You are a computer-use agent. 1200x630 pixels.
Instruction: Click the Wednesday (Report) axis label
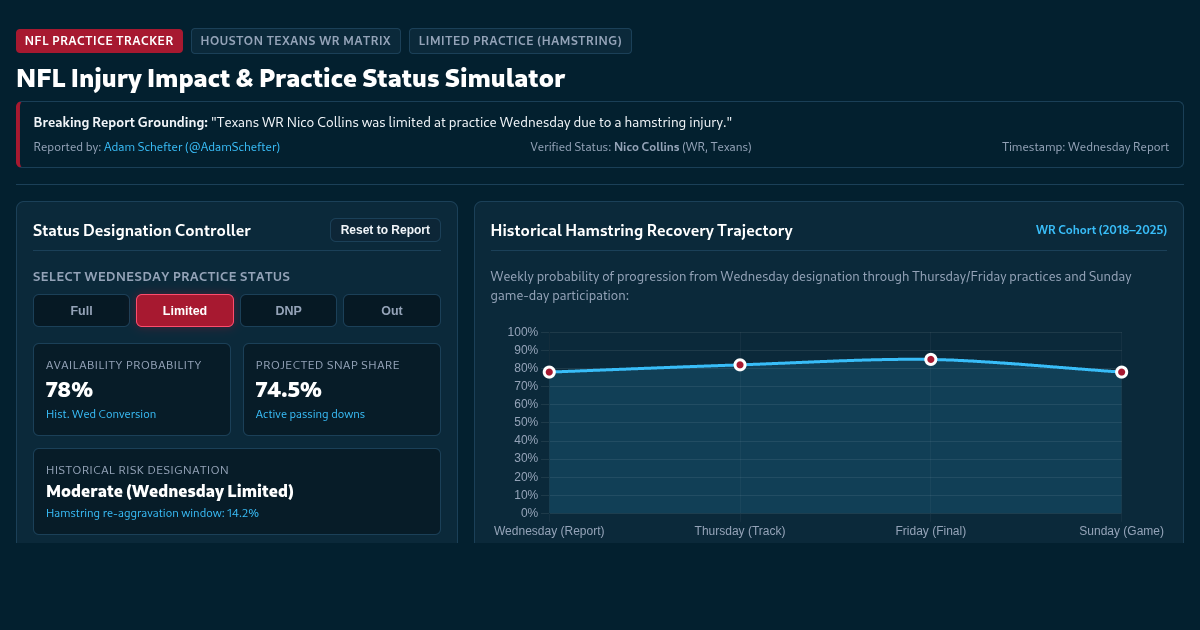(x=549, y=531)
